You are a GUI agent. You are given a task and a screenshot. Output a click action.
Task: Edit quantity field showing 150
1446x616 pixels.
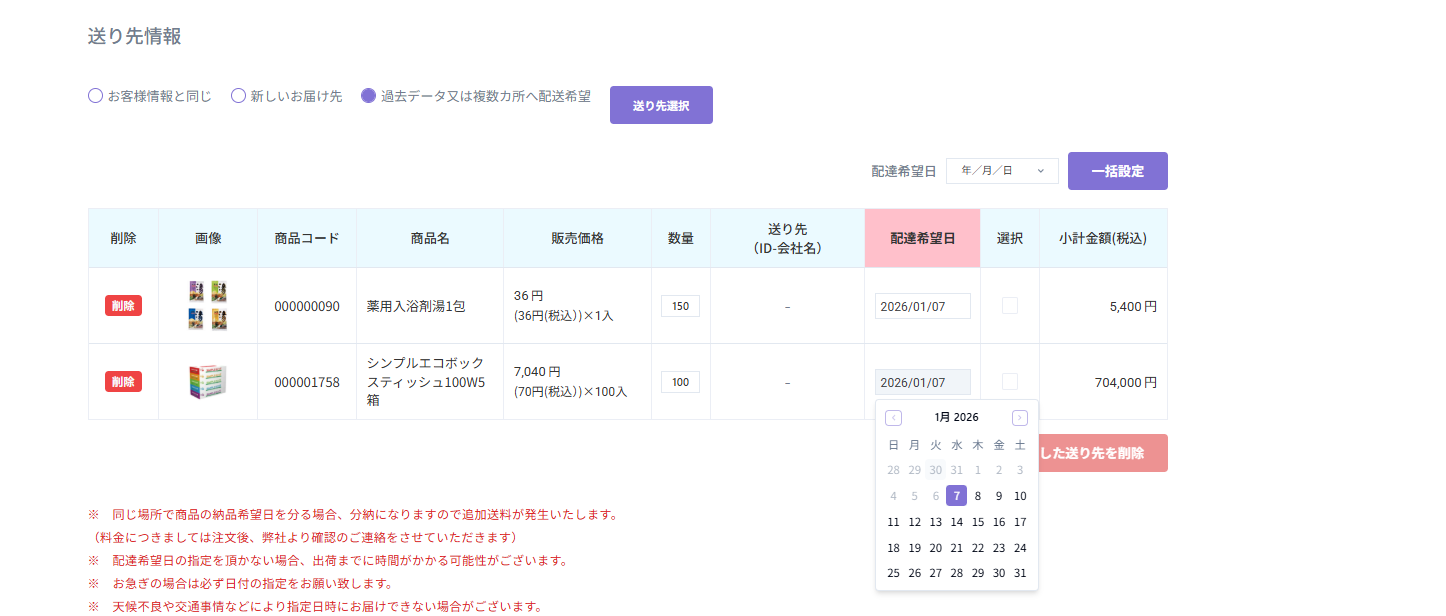point(680,306)
